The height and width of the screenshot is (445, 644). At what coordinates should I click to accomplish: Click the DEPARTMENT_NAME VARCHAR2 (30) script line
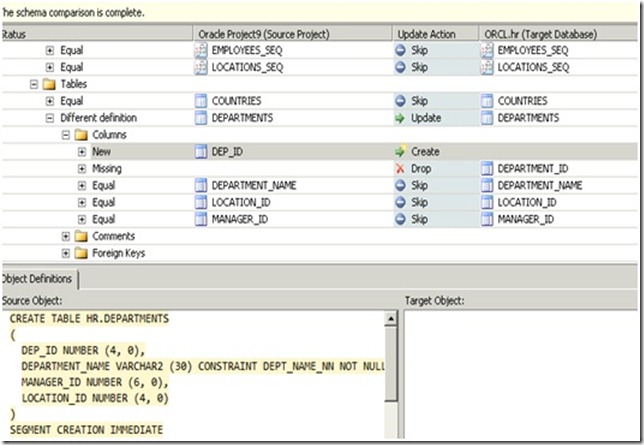[203, 366]
